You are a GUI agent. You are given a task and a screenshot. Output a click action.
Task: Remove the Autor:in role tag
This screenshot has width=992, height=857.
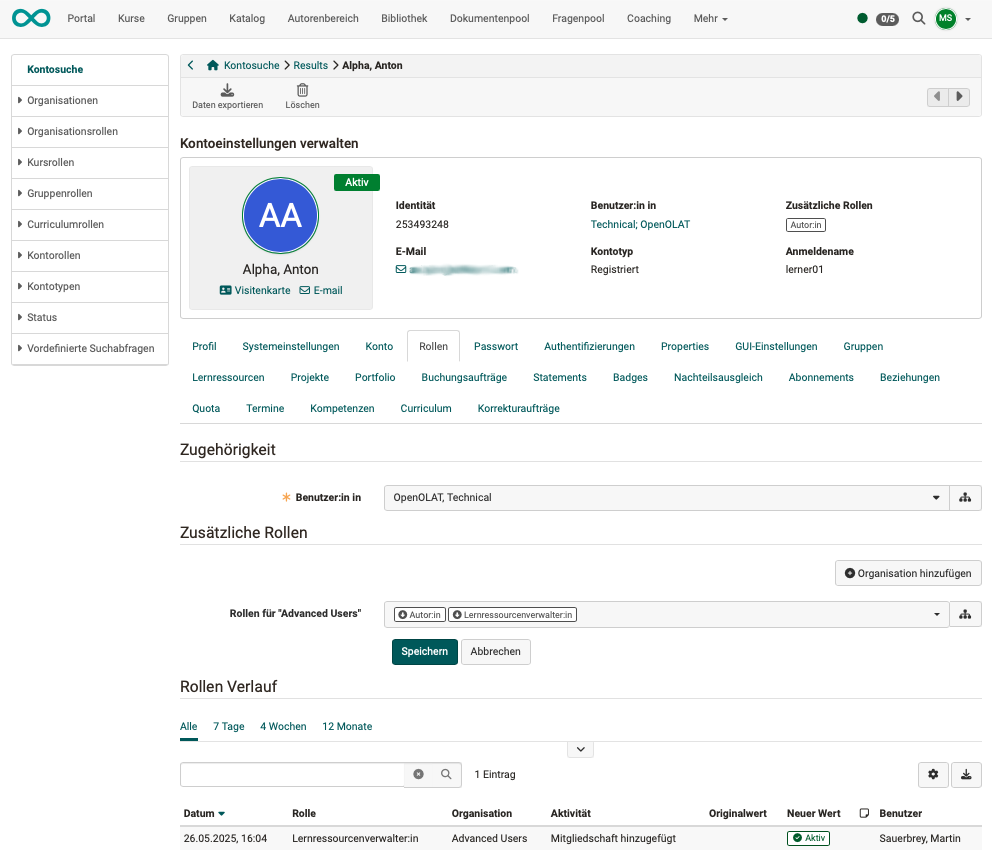402,614
